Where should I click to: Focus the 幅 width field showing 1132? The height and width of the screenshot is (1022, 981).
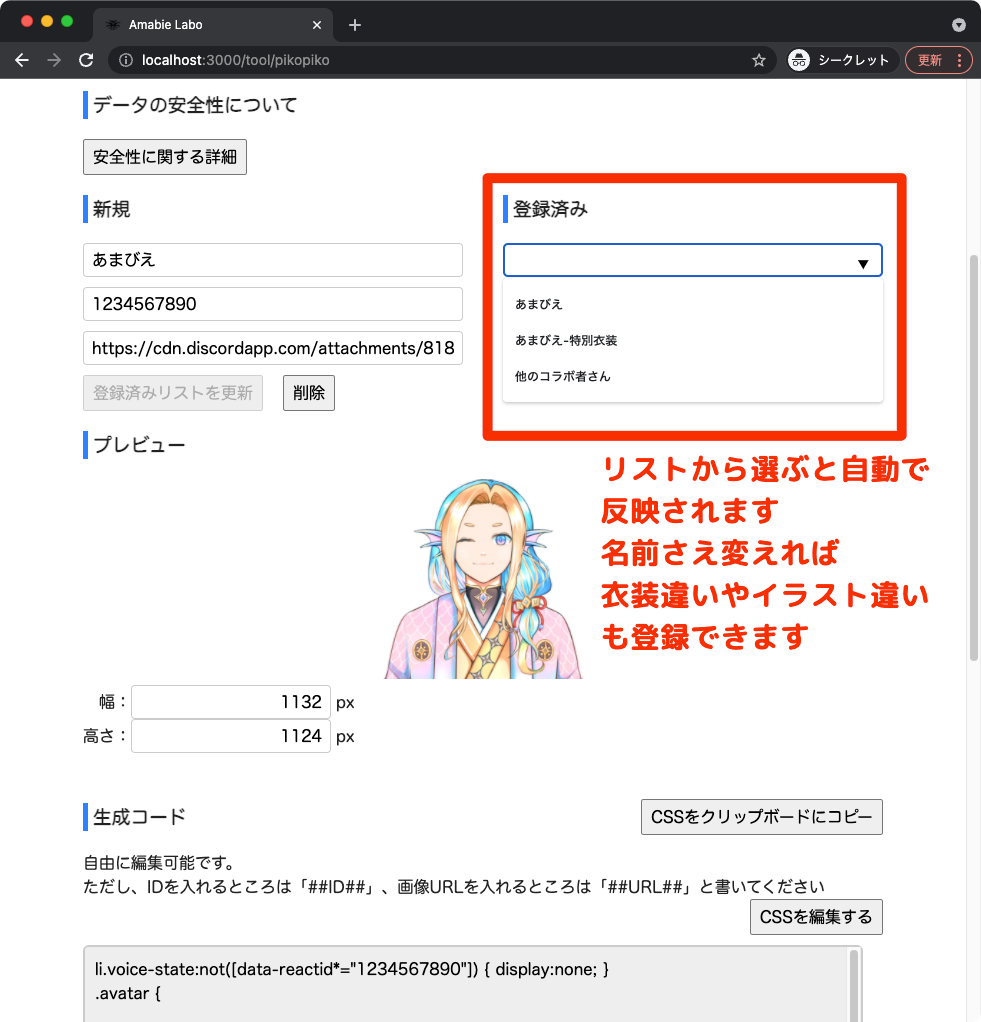pos(231,702)
